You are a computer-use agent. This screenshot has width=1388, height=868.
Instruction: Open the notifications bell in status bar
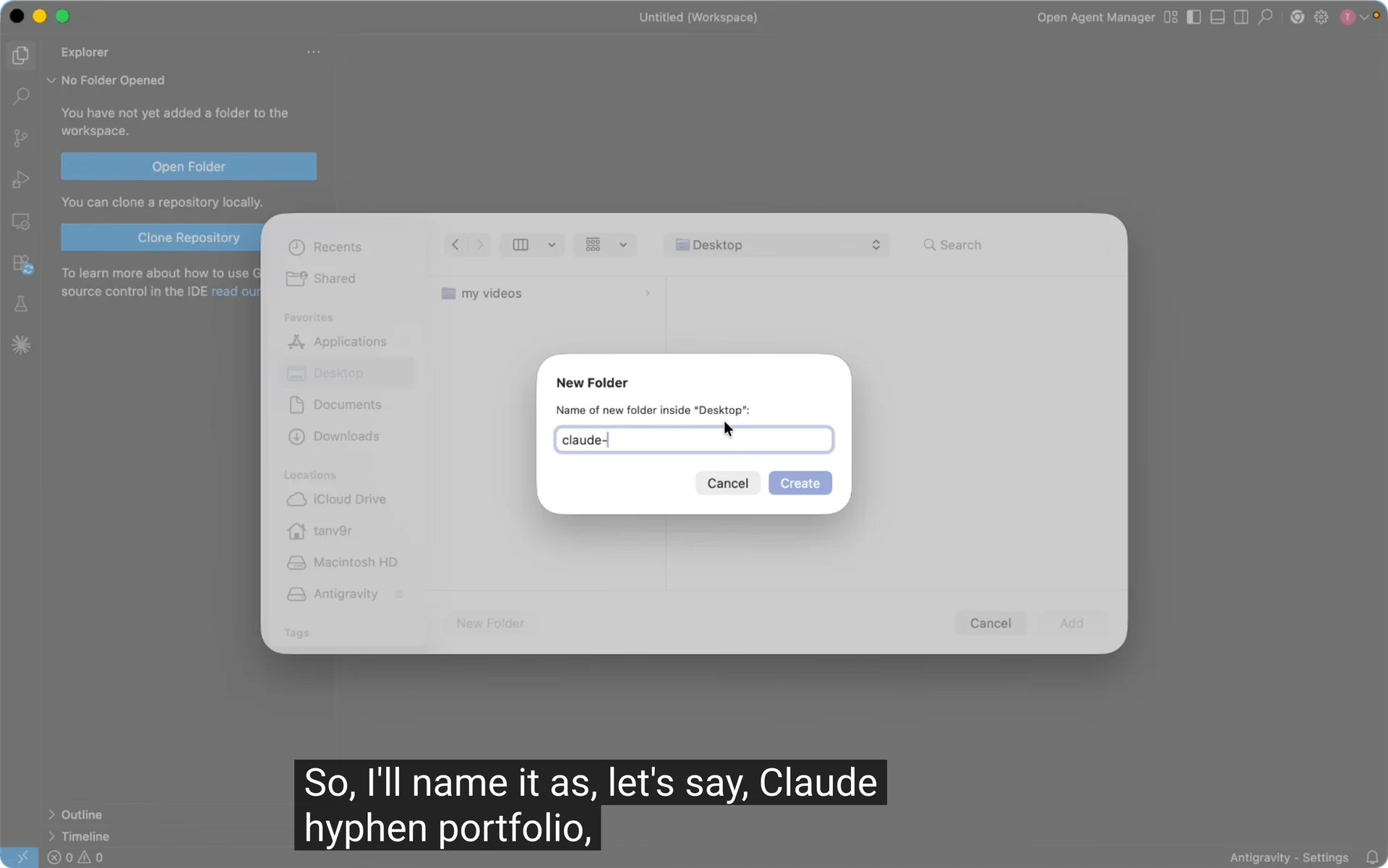[1372, 857]
